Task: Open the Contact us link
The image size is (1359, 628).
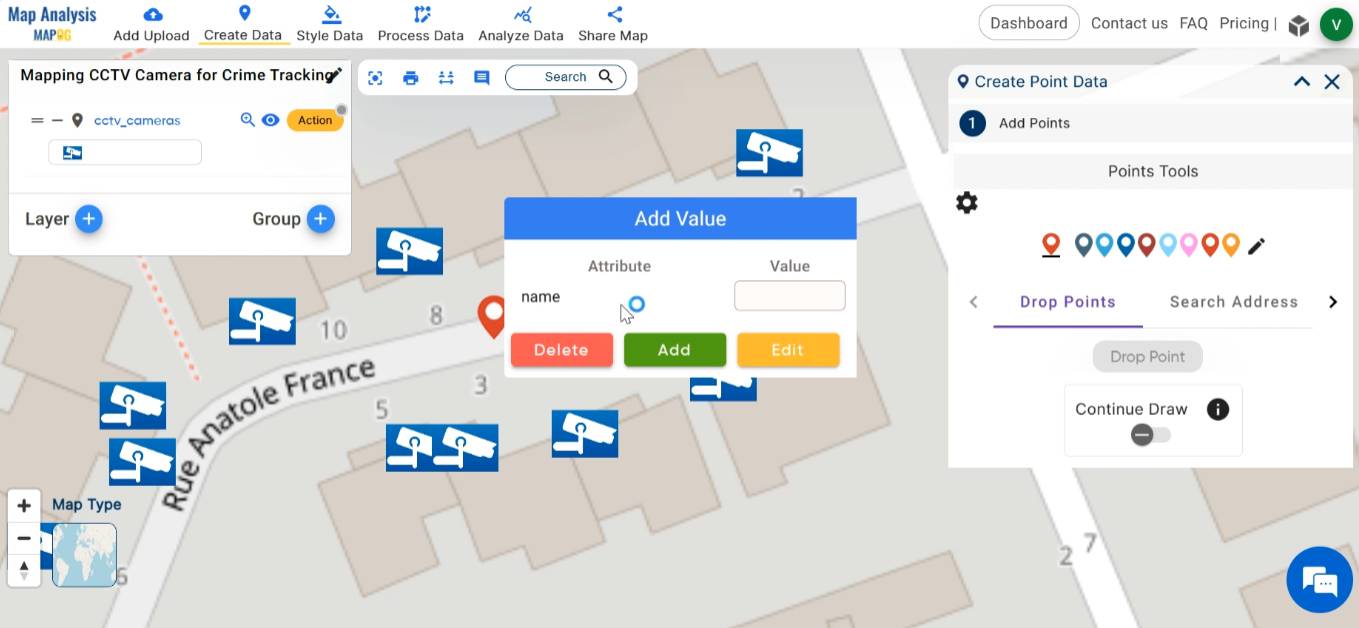Action: pos(1129,23)
